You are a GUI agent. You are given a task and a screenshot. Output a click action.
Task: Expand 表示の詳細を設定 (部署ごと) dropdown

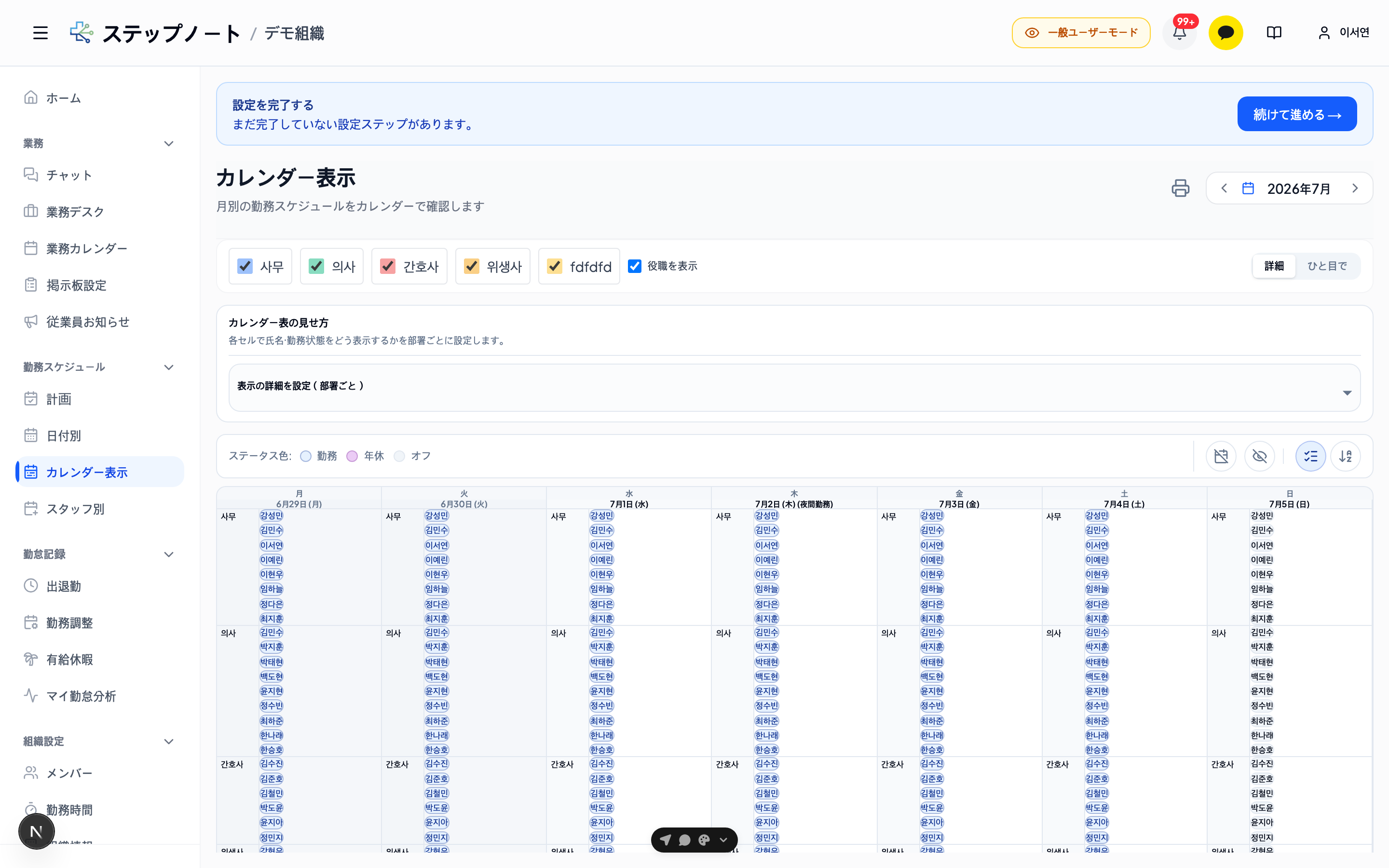(794, 388)
